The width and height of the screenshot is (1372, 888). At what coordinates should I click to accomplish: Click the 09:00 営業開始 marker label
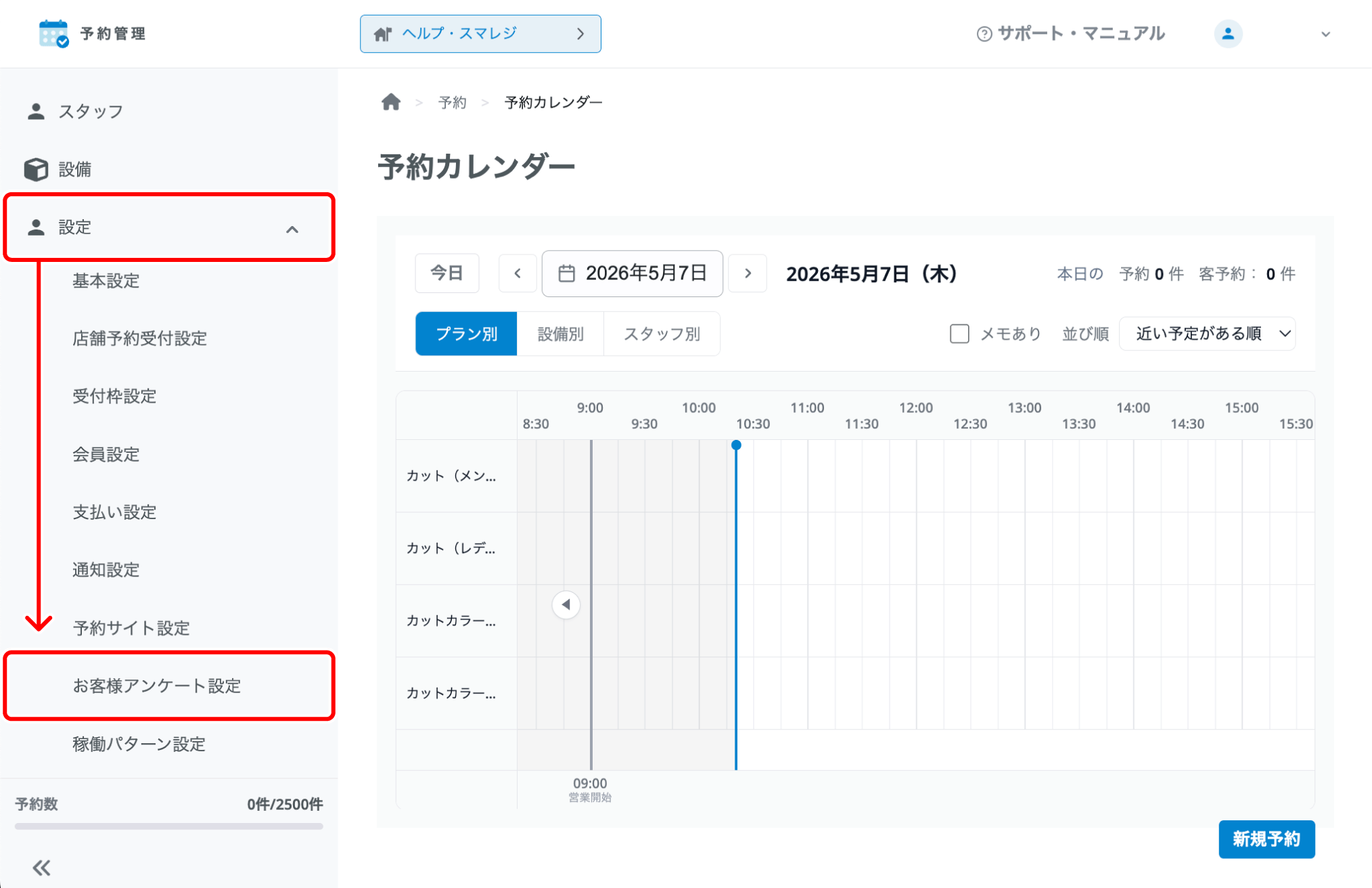[x=590, y=789]
